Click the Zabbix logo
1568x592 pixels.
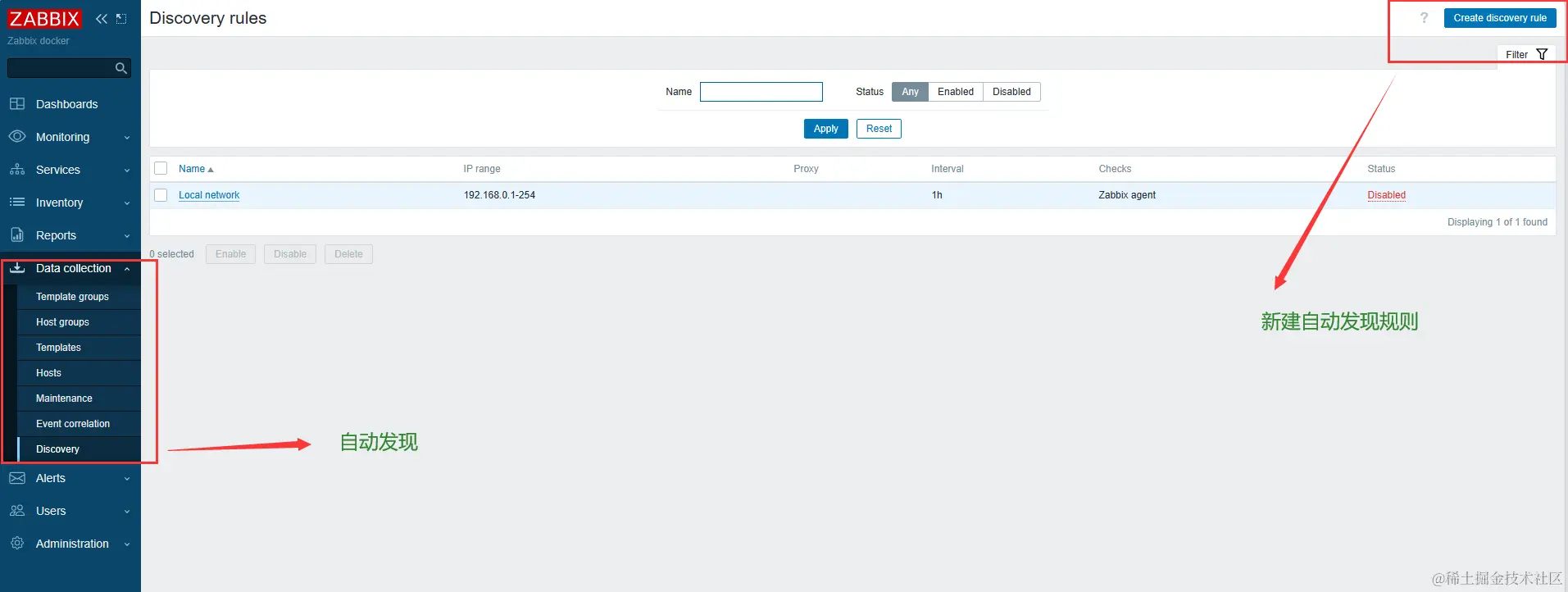(44, 19)
